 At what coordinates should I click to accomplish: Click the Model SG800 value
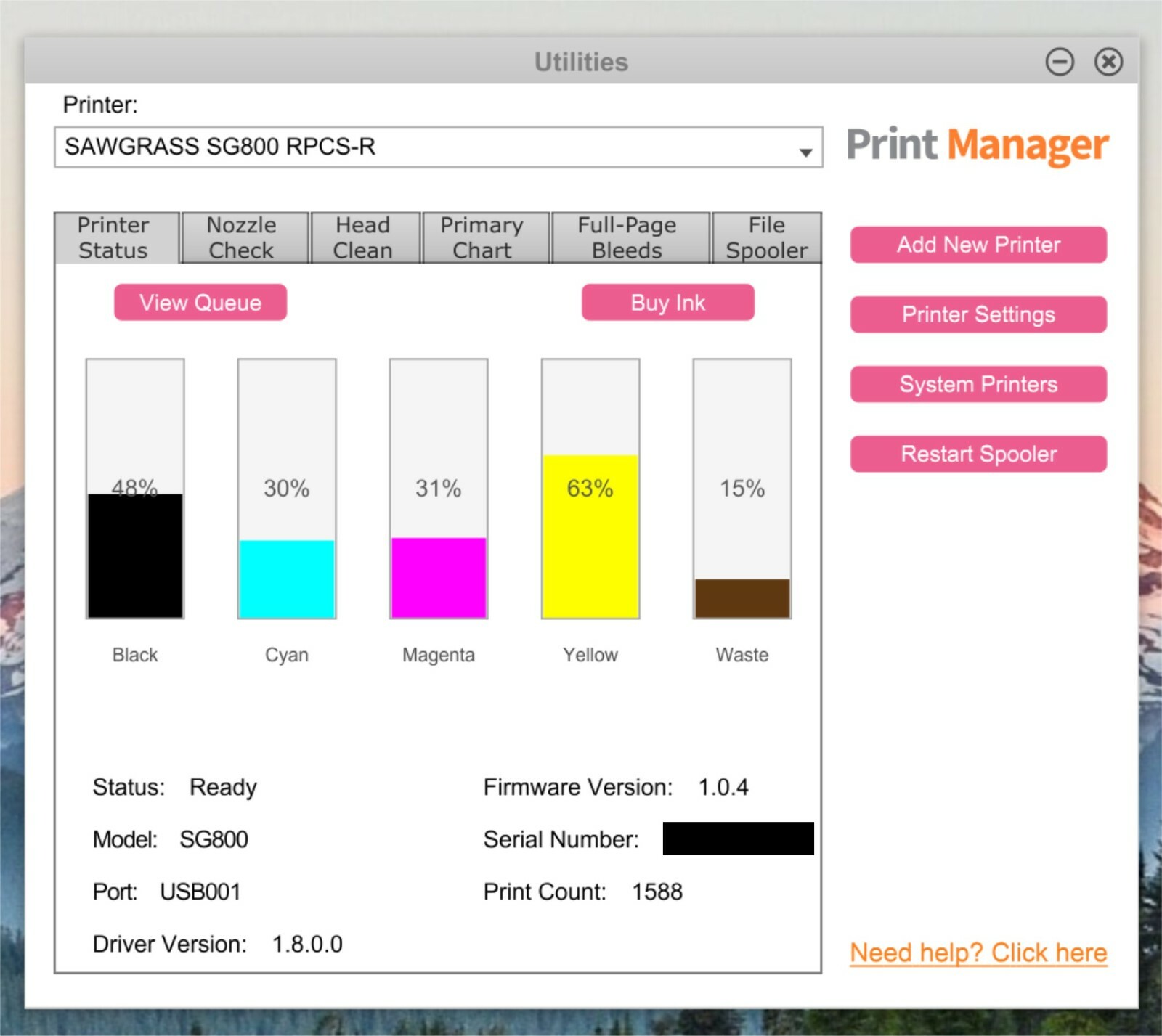(214, 840)
